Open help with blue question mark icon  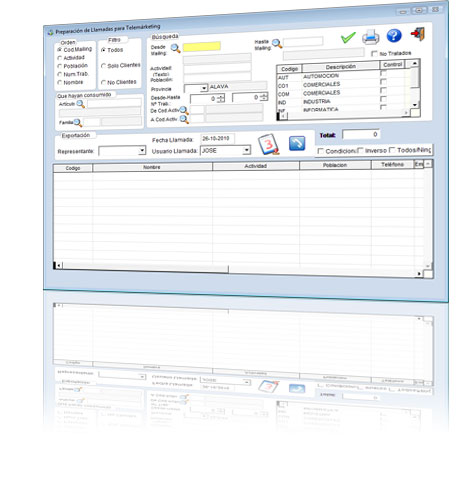coord(394,36)
